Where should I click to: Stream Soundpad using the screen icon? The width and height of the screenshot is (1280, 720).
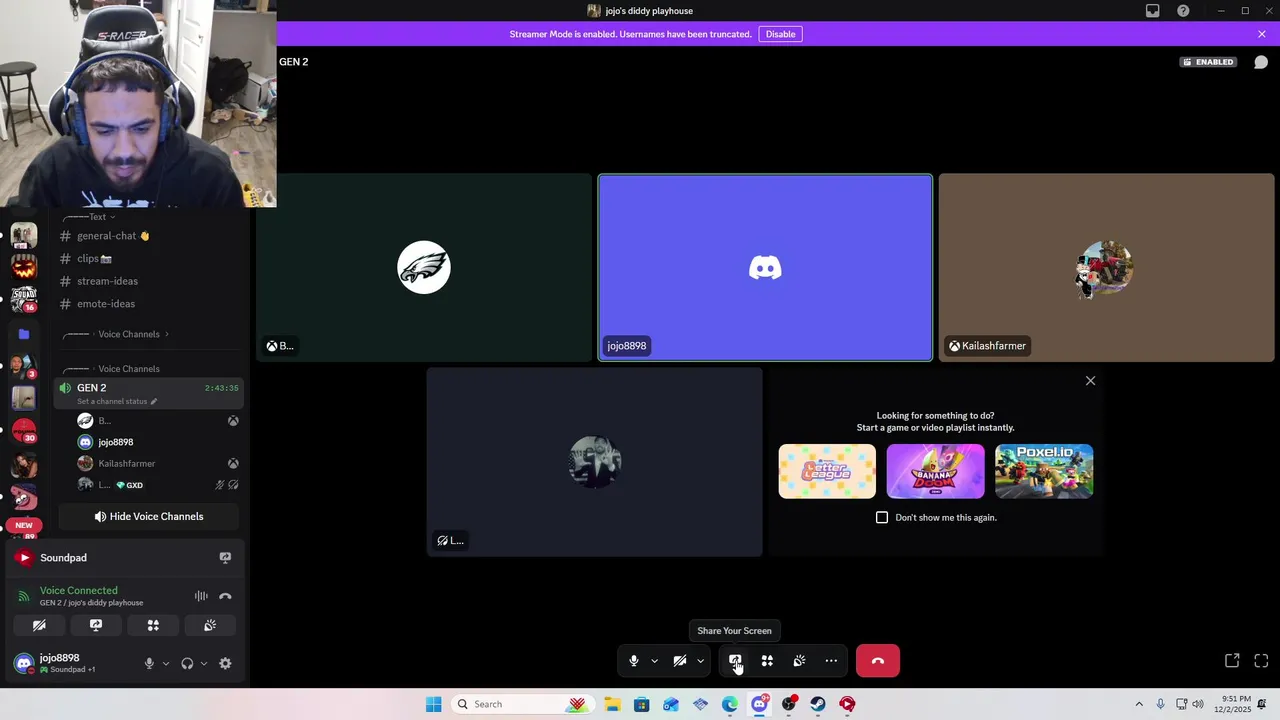tap(225, 558)
